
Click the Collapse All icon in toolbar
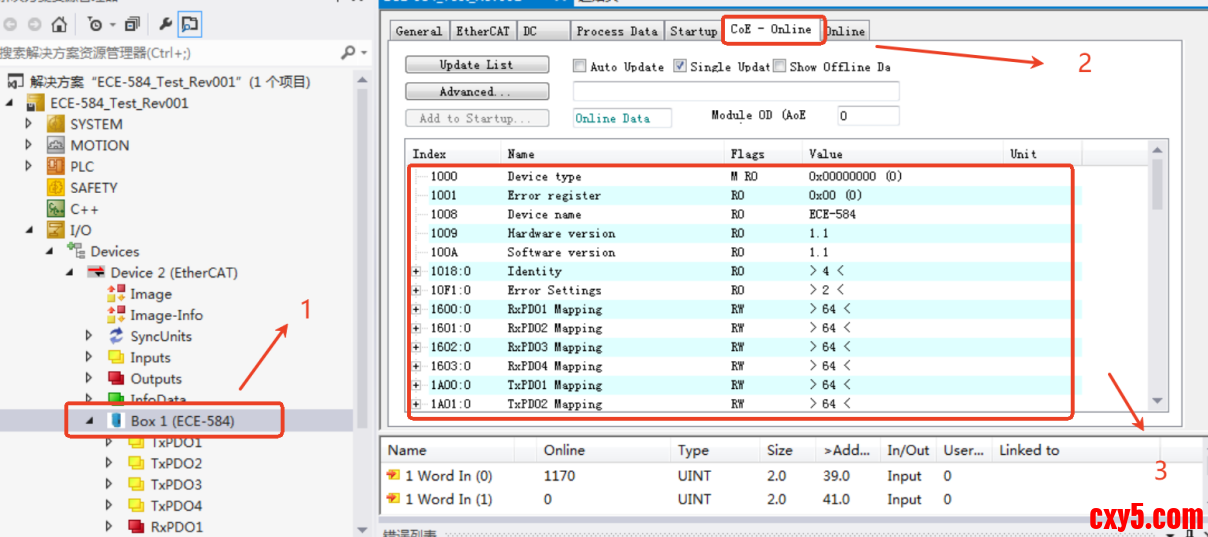click(x=132, y=24)
